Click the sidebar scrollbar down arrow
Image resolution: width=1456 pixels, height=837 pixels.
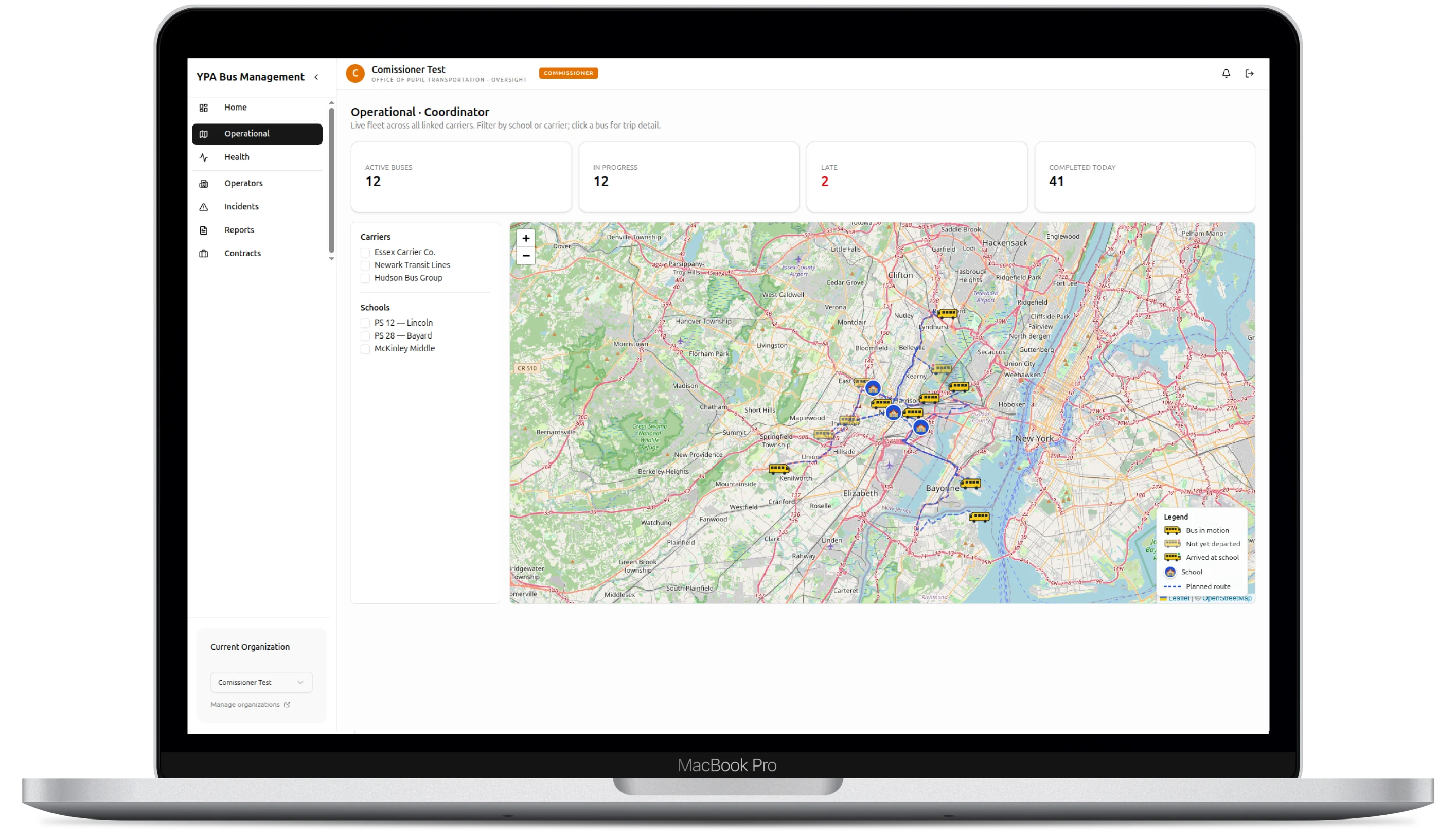coord(331,259)
